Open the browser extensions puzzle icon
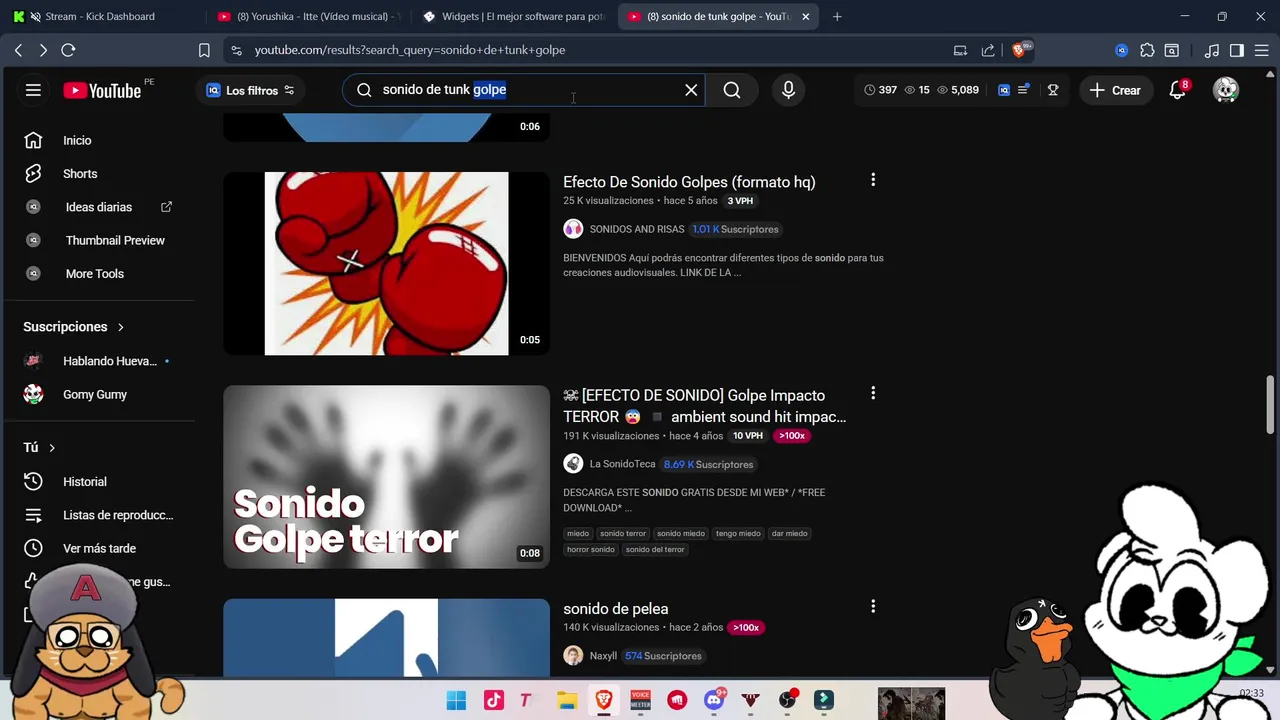 (x=1147, y=50)
